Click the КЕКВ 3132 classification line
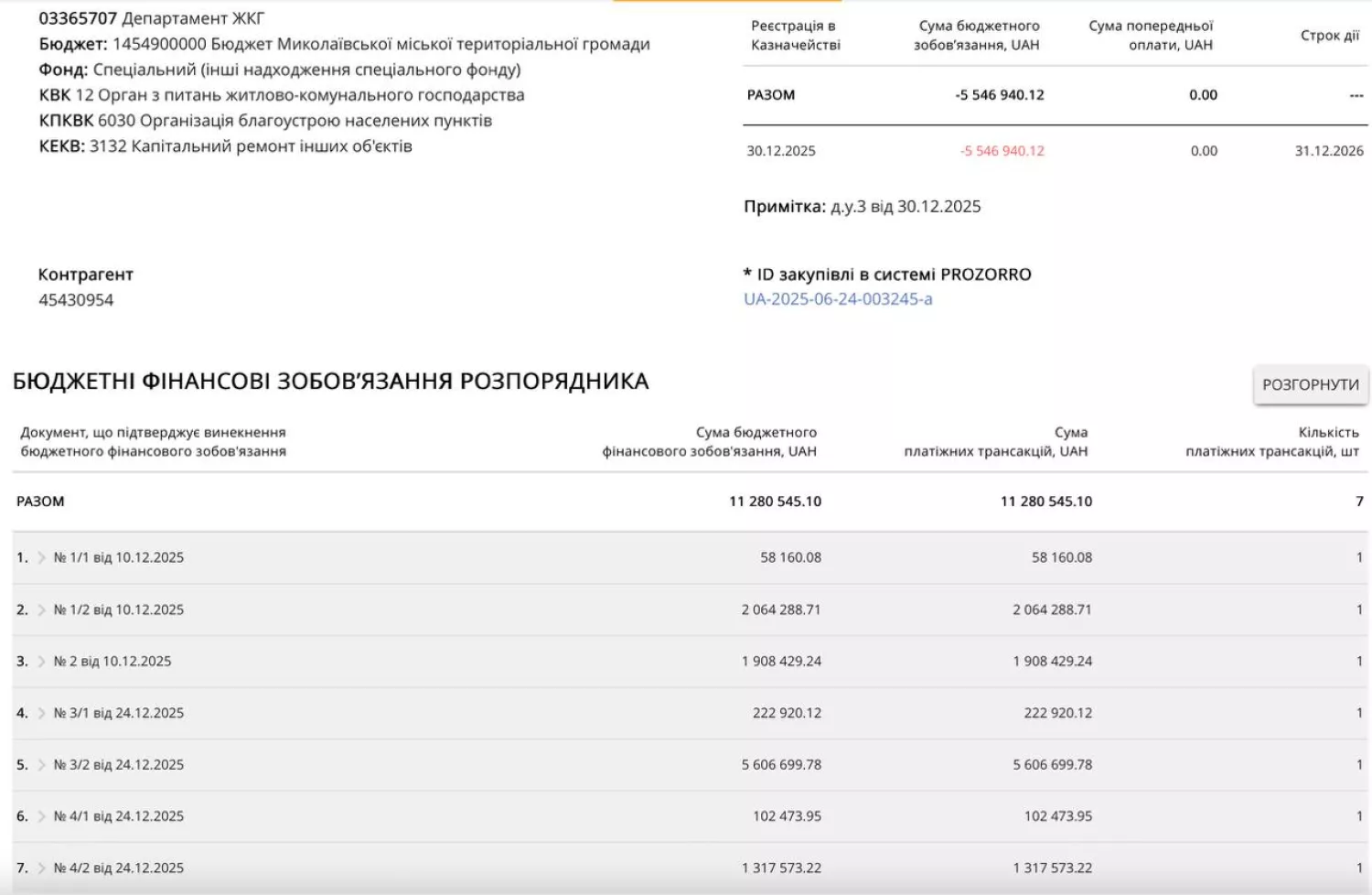1372x895 pixels. click(226, 145)
